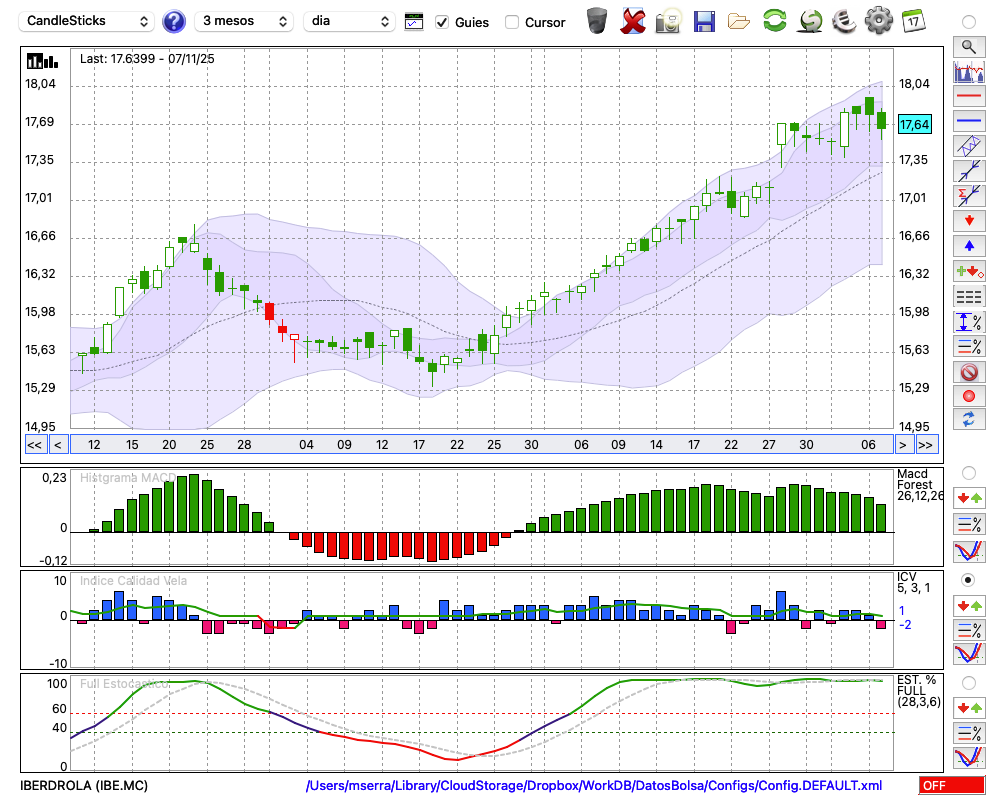Click the << rewind-to-start navigation button

point(34,444)
